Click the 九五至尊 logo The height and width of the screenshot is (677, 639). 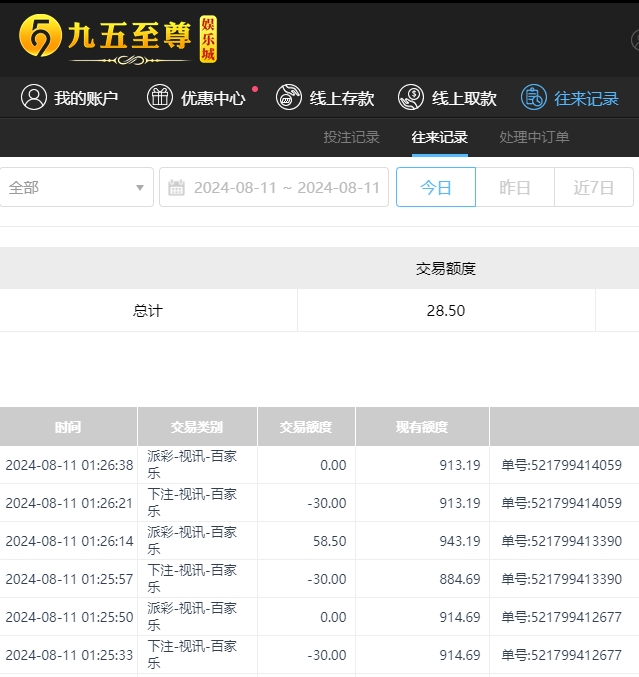pyautogui.click(x=116, y=39)
